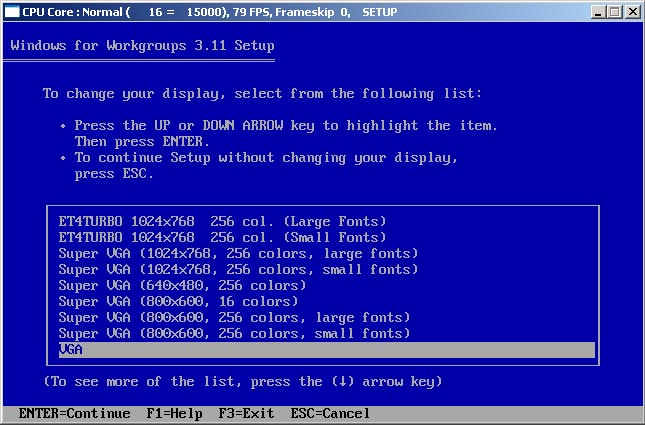645x425 pixels.
Task: Click the highlighted VGA list row
Action: (327, 350)
